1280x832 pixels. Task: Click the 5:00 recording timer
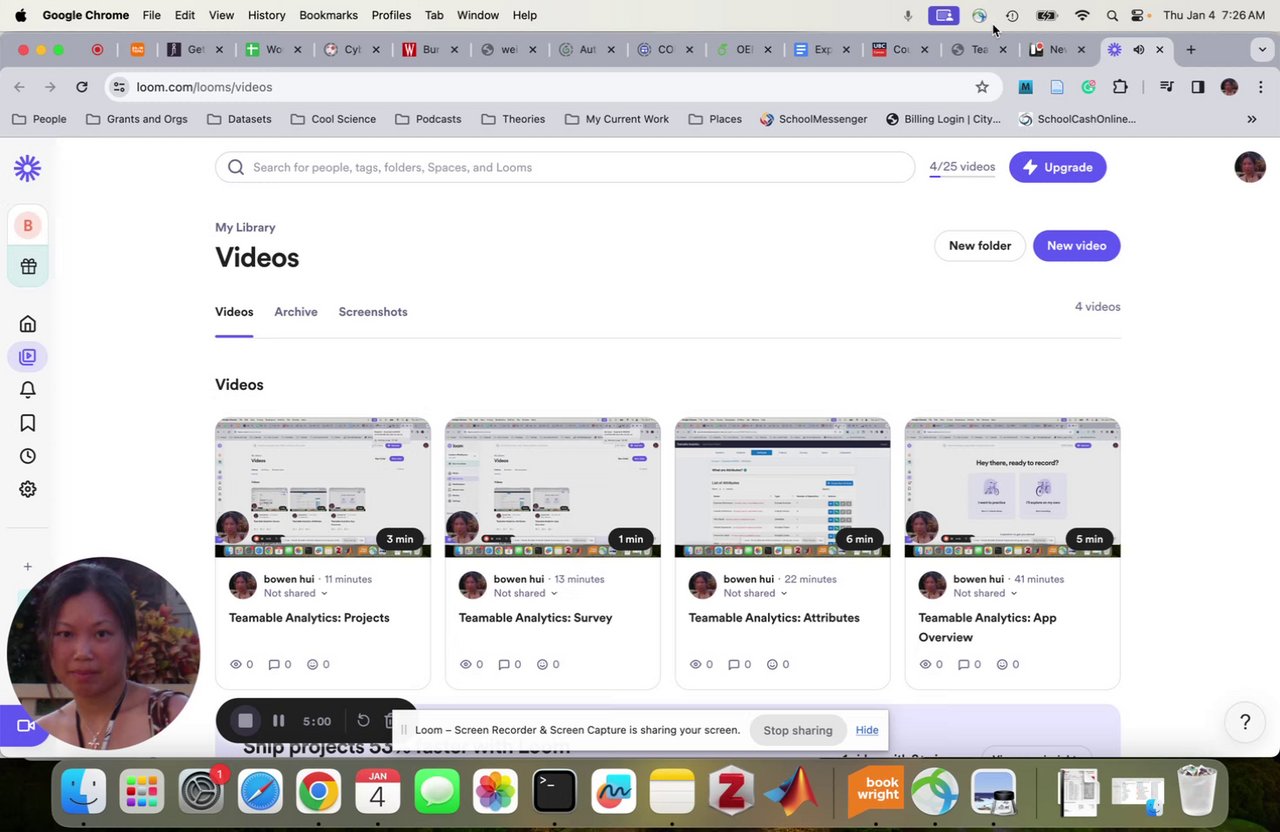tap(317, 721)
